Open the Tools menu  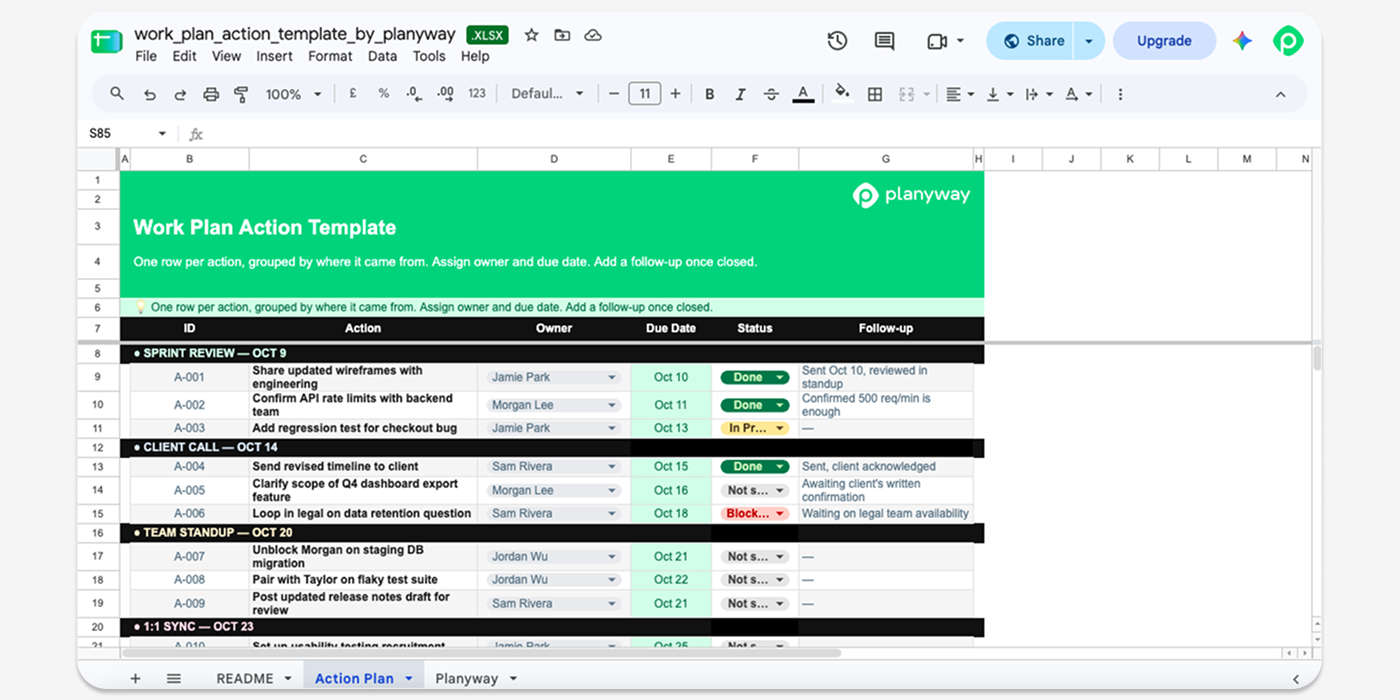pos(429,56)
